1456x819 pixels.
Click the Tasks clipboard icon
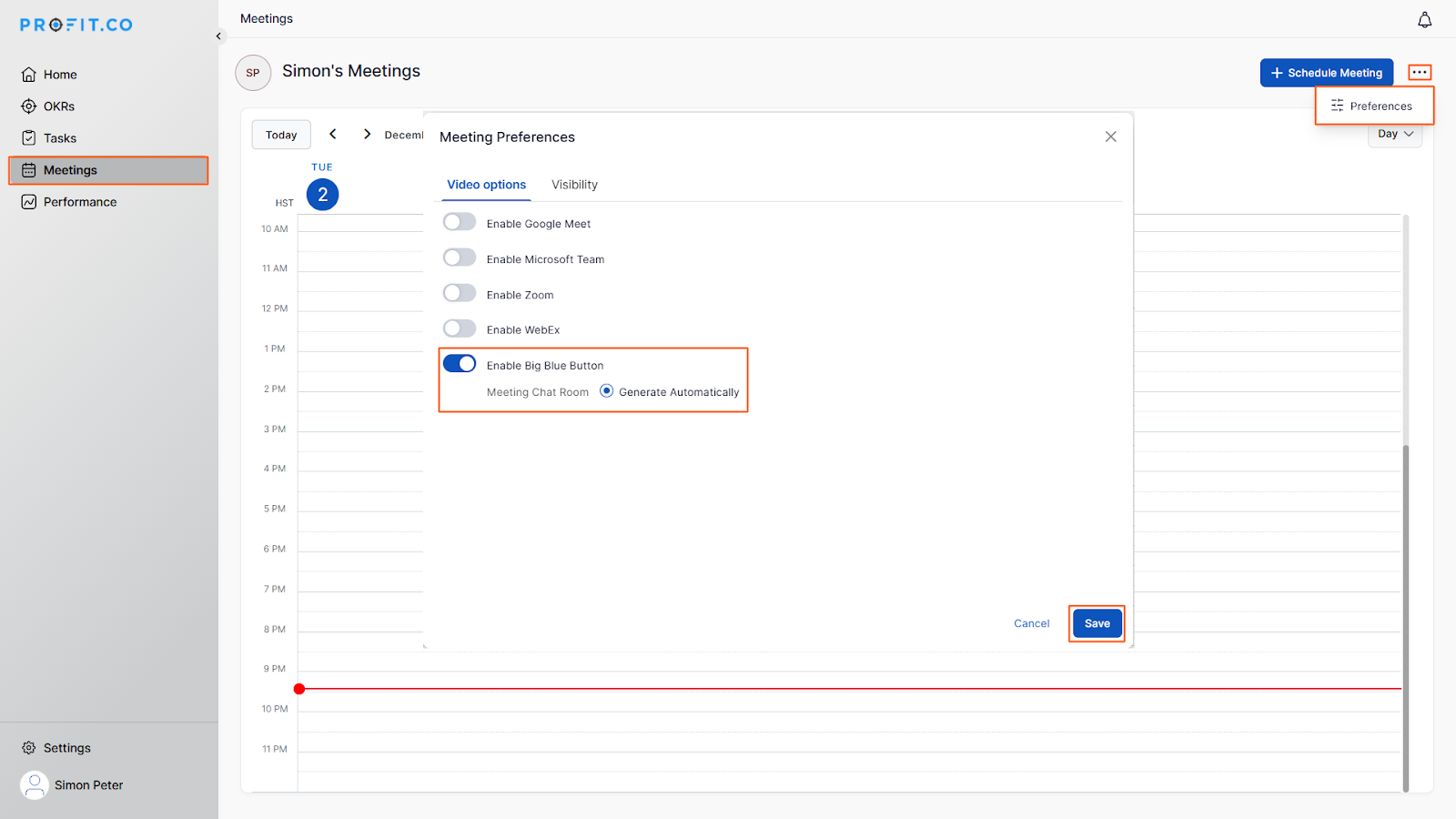coord(29,138)
